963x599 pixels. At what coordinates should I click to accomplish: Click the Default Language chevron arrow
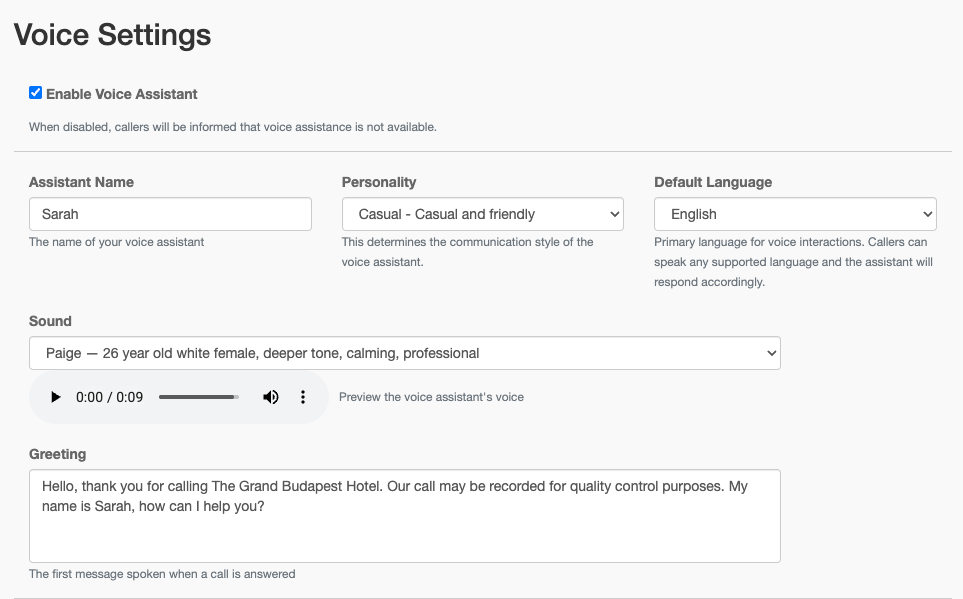click(x=926, y=214)
